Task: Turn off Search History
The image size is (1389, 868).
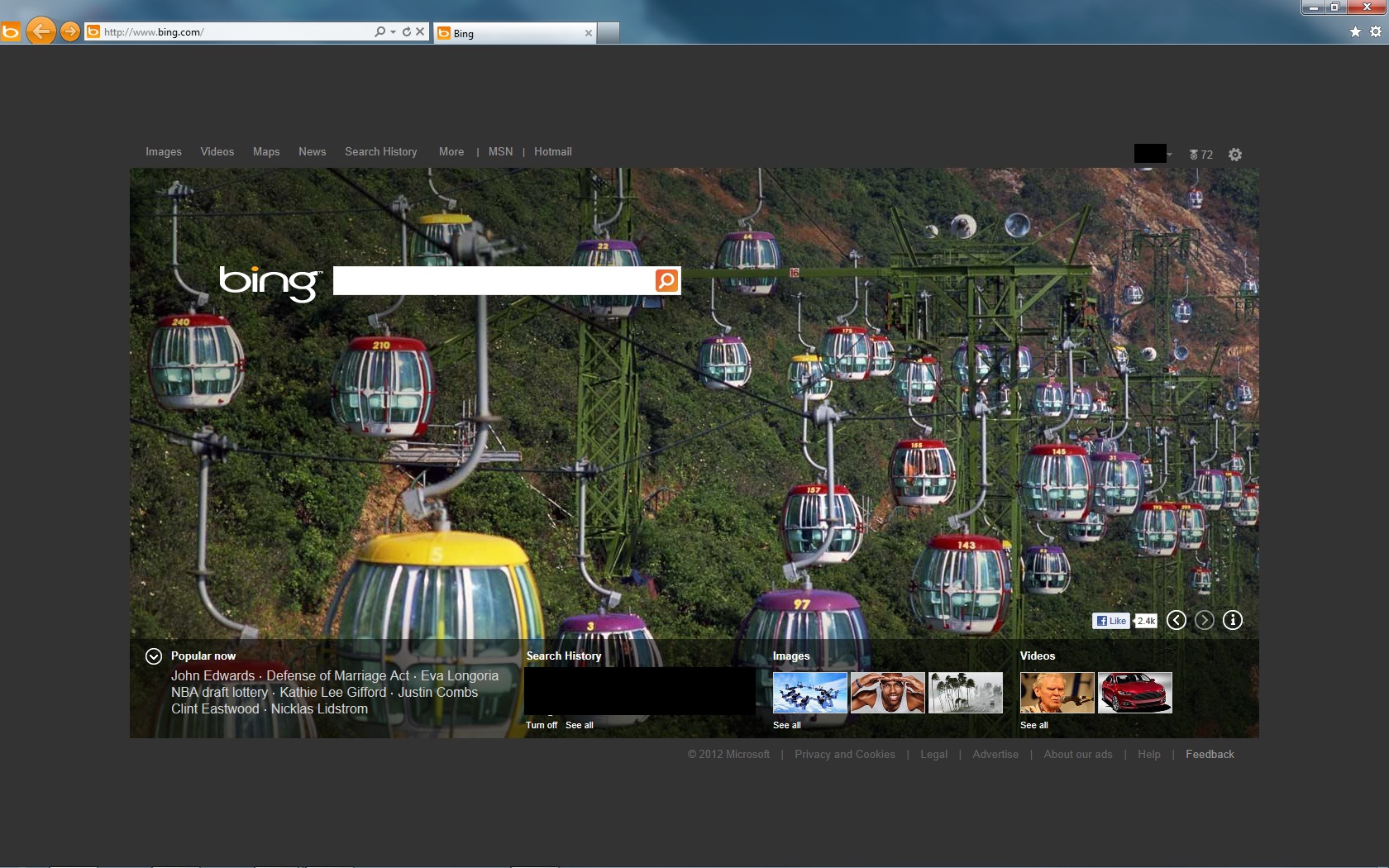Action: point(541,725)
